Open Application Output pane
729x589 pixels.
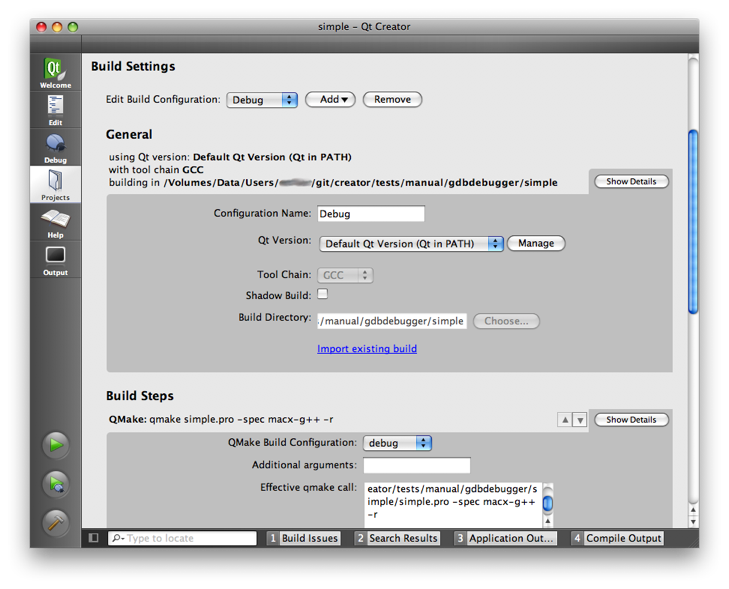[505, 538]
